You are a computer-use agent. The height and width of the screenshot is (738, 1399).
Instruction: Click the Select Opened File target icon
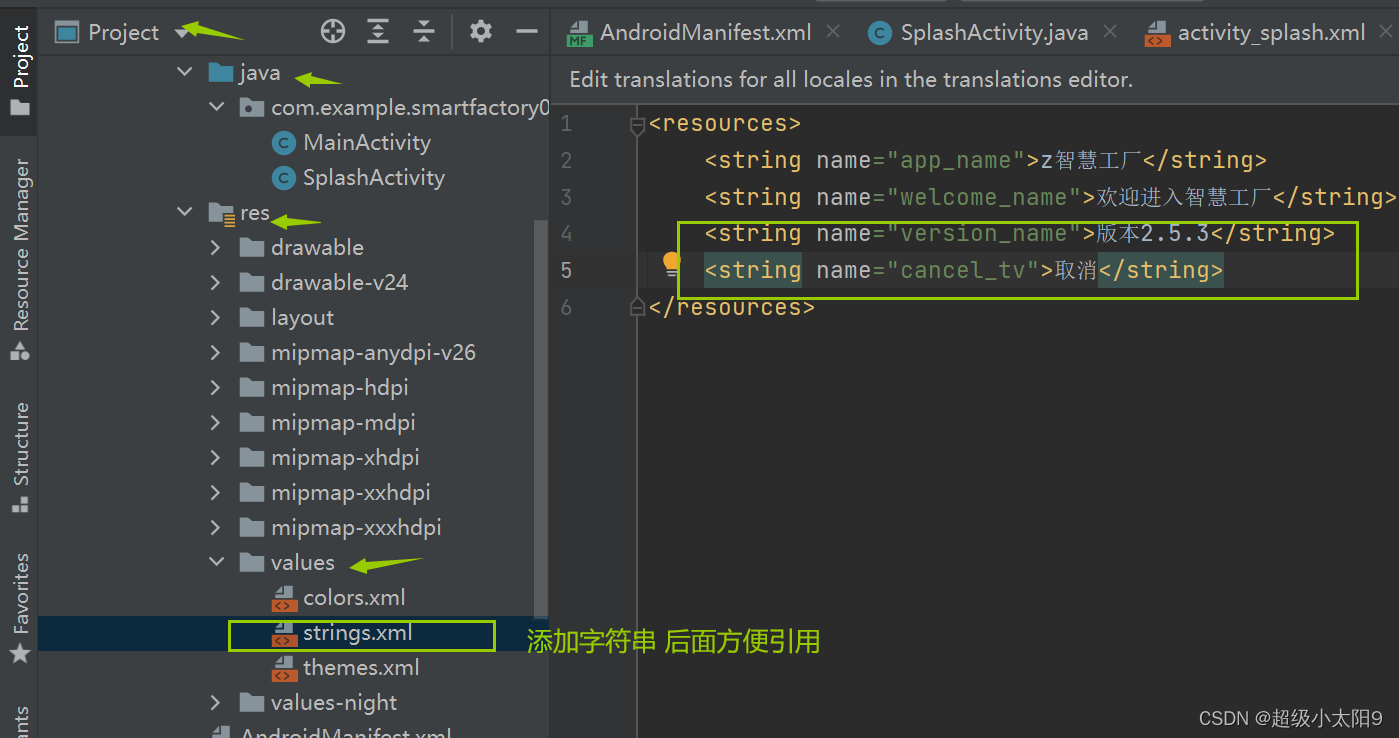coord(332,32)
